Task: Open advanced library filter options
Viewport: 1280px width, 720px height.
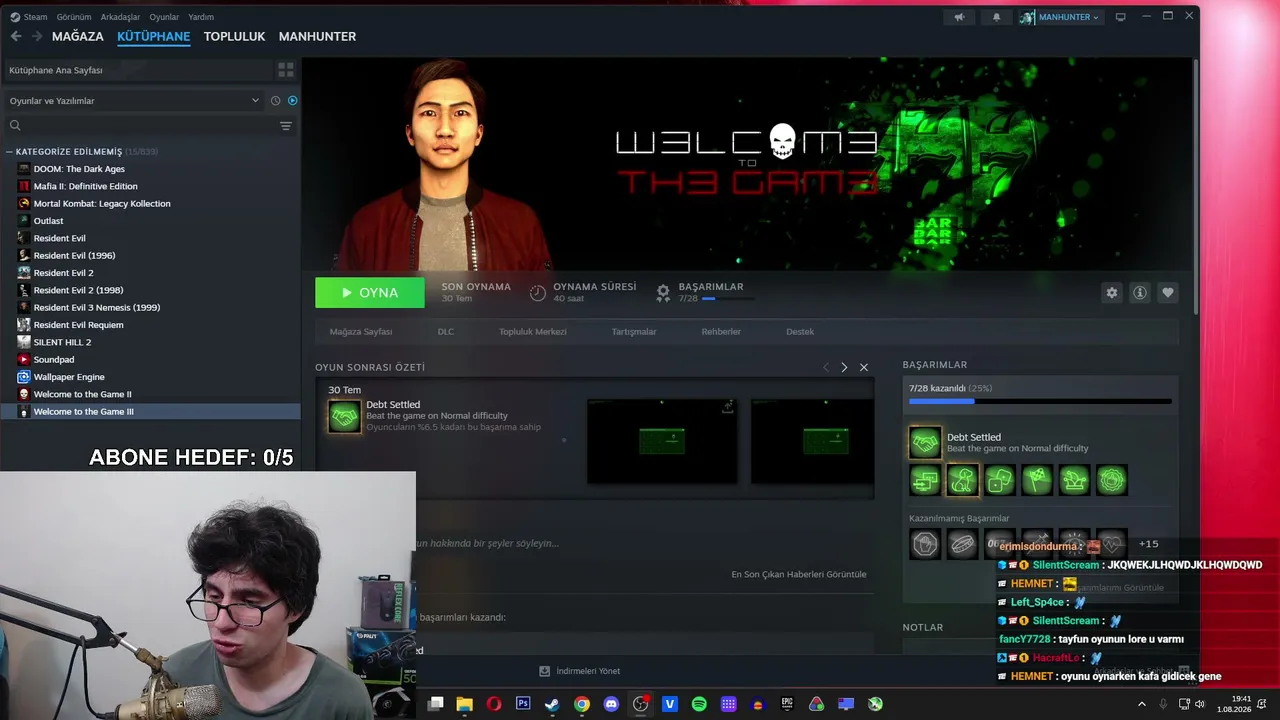Action: (286, 125)
